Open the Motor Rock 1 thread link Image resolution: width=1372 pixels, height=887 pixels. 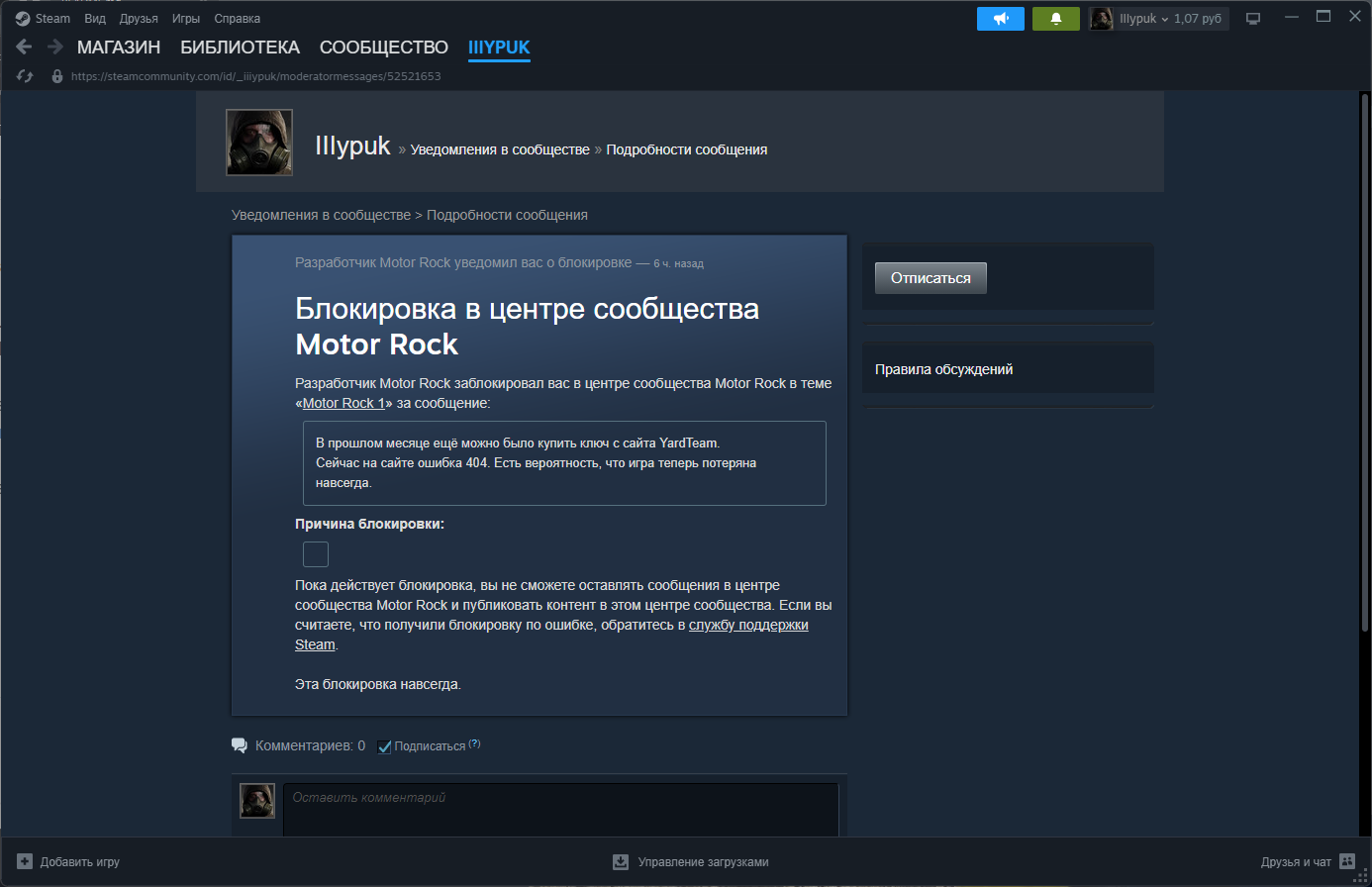click(343, 403)
